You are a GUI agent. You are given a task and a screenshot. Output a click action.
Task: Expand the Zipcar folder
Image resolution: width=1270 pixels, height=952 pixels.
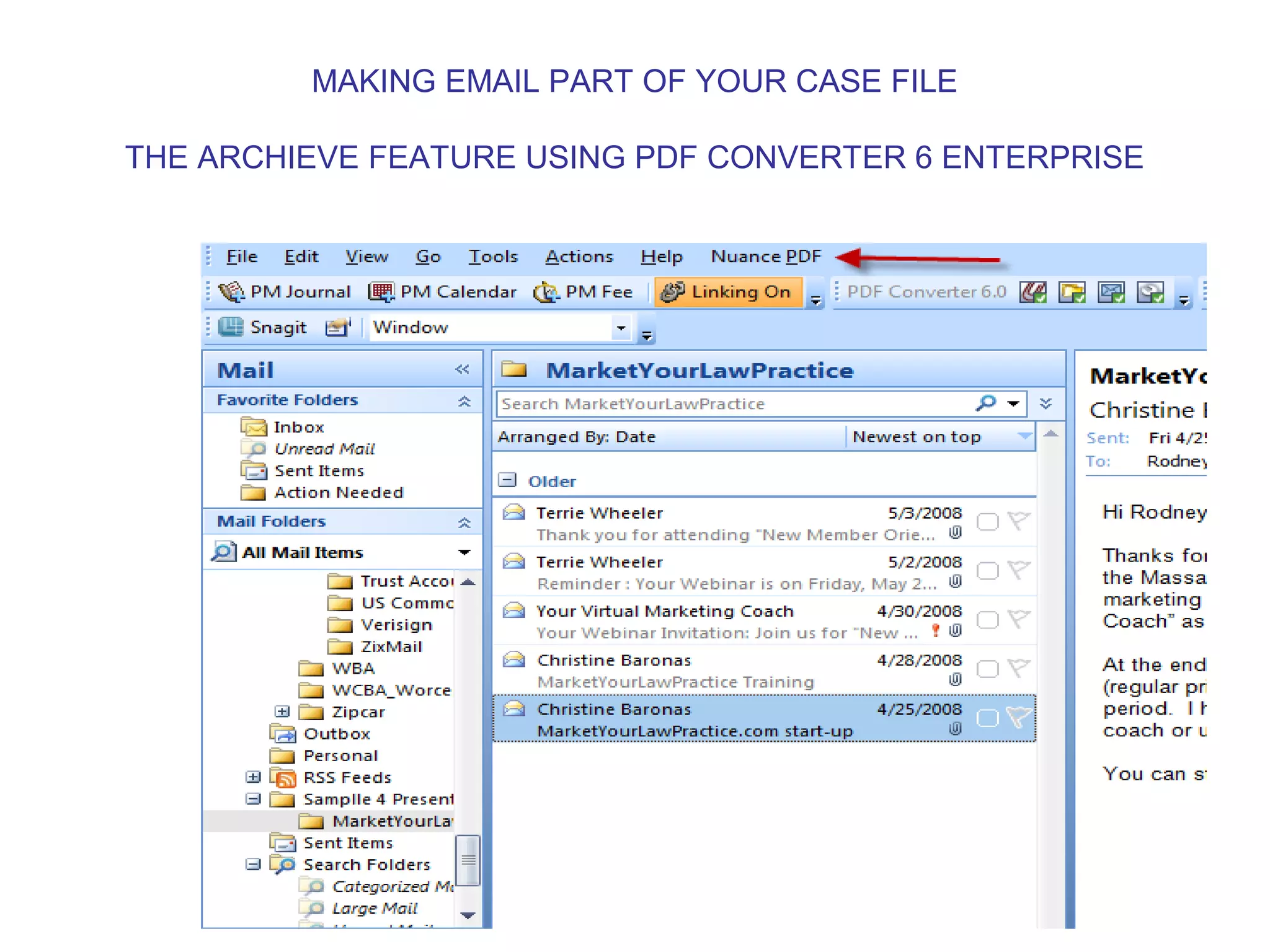coord(282,712)
